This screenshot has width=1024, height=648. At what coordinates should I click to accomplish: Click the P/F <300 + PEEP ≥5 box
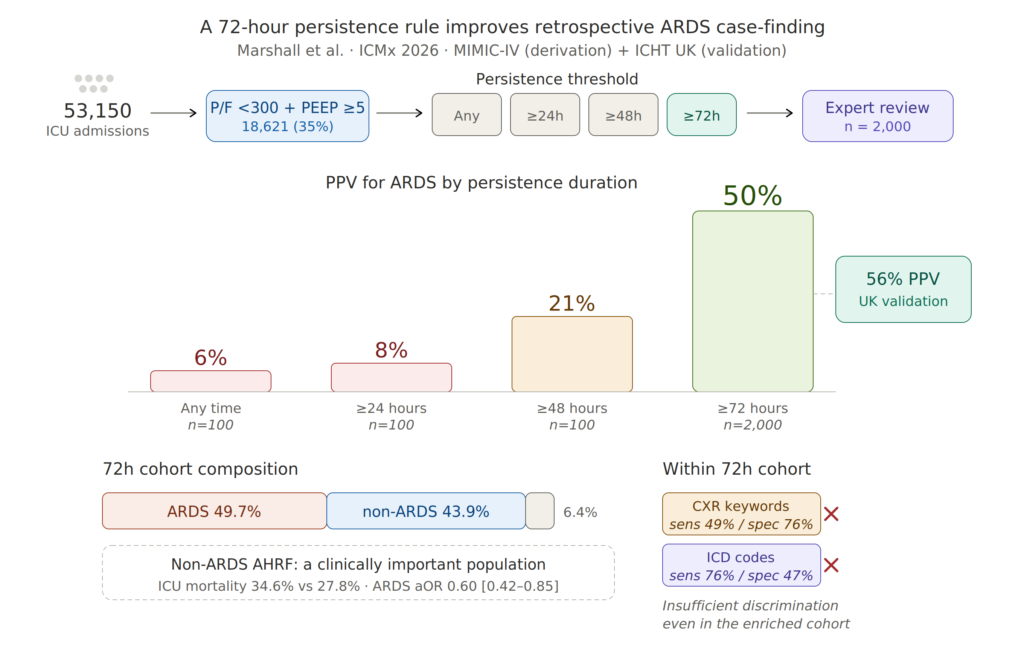tap(287, 116)
